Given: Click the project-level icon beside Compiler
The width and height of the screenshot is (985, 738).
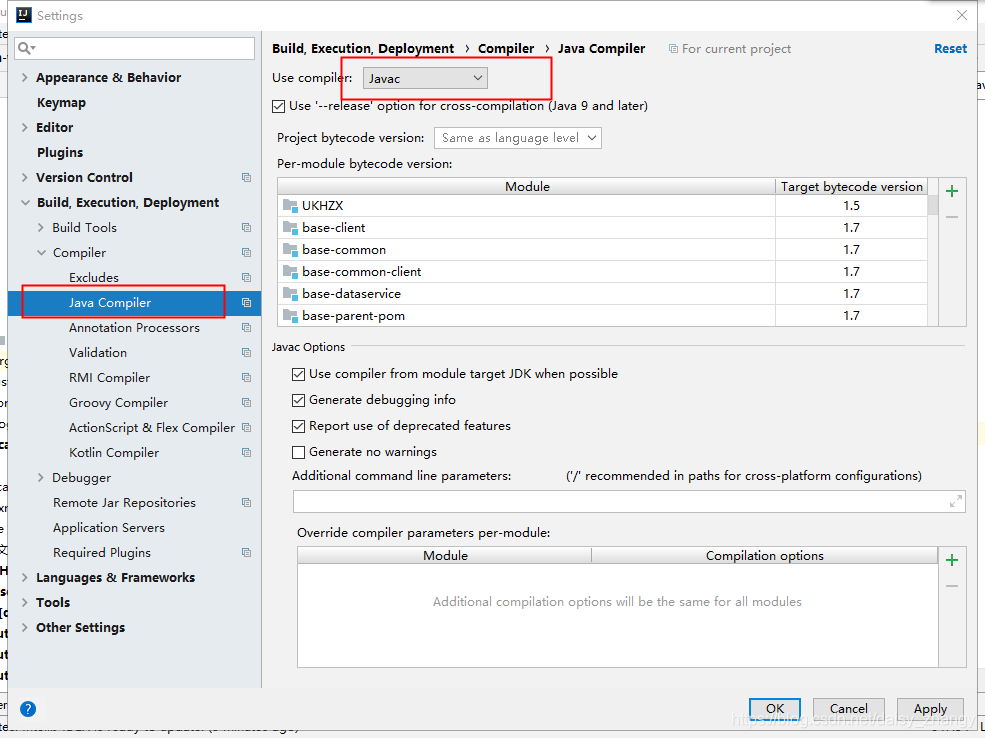Looking at the screenshot, I should [246, 252].
